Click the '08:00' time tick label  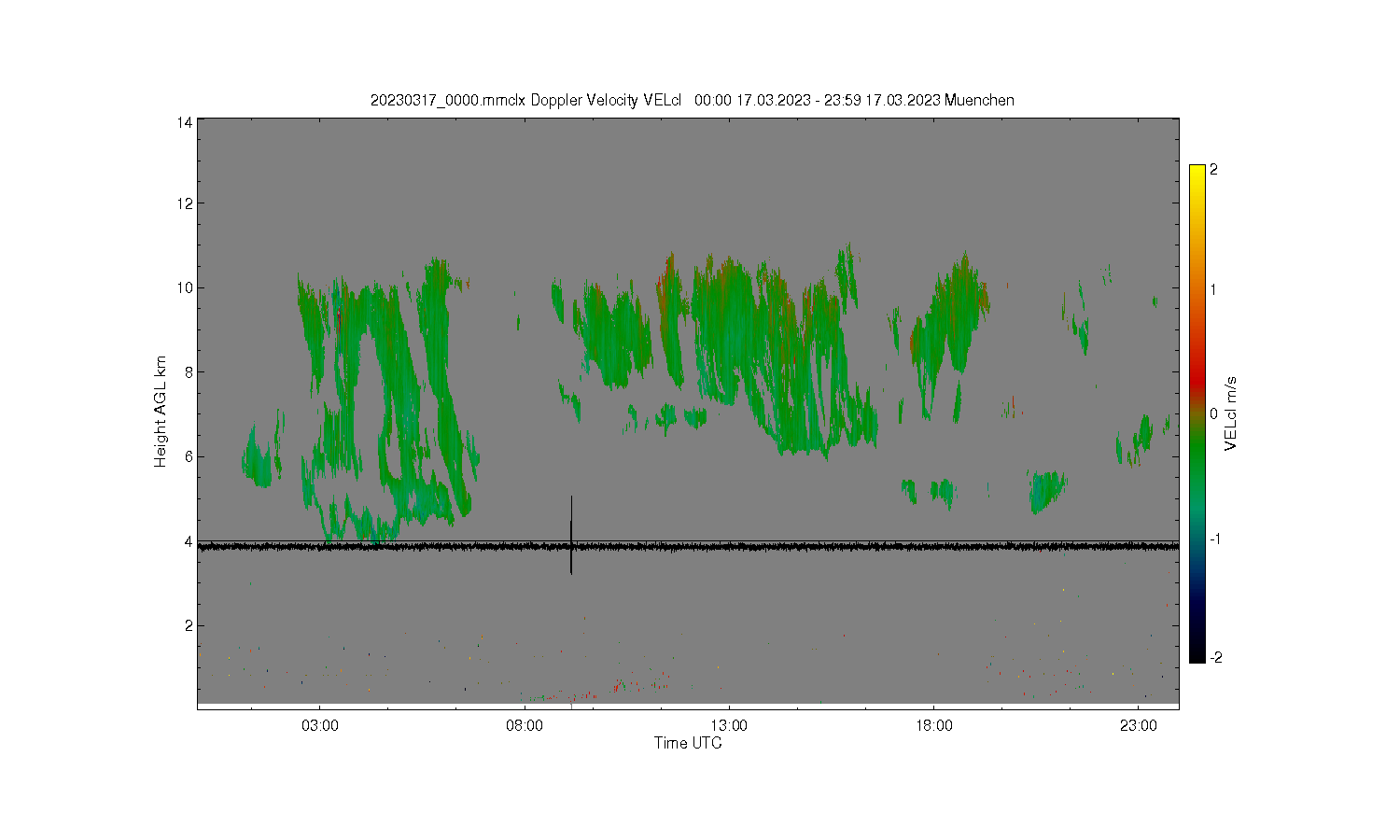pos(525,725)
